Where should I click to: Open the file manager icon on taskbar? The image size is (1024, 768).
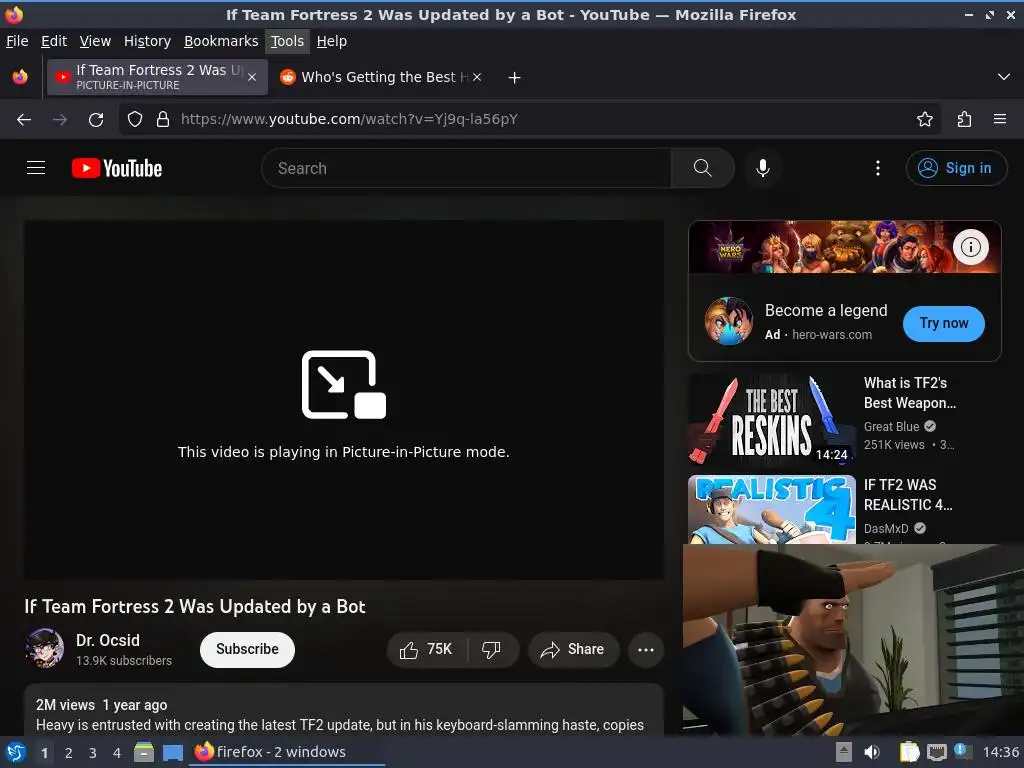pos(144,752)
